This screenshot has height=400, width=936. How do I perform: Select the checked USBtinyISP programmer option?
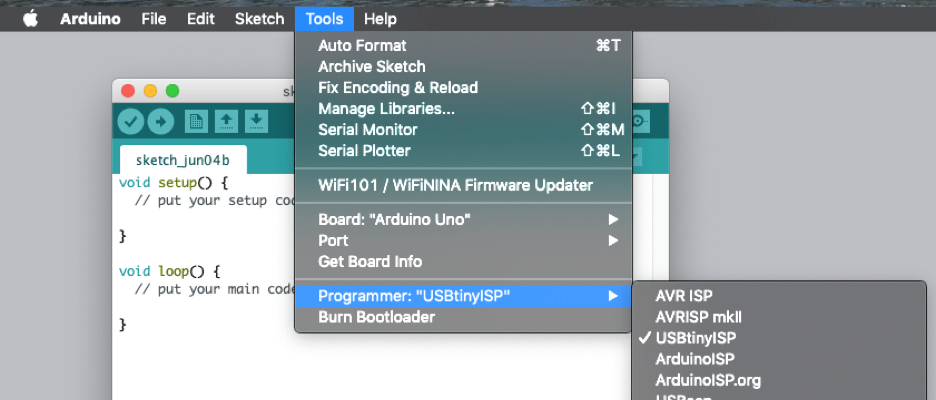coord(695,338)
